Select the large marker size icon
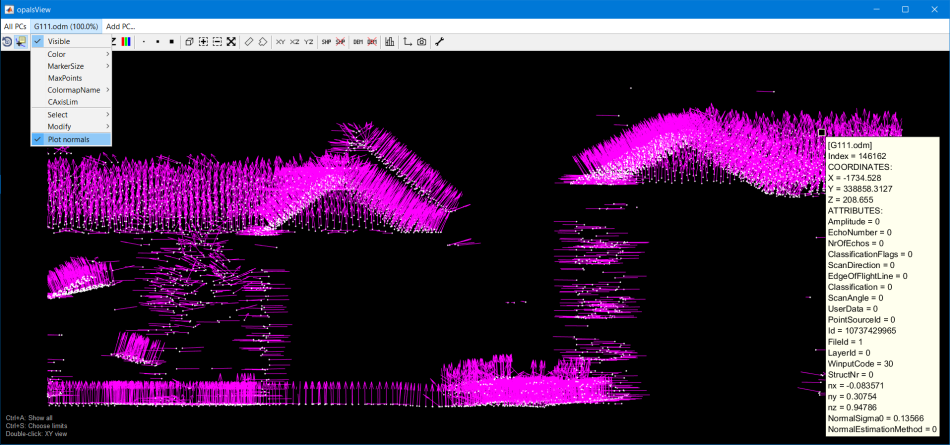Viewport: 950px width, 445px height. pos(172,42)
